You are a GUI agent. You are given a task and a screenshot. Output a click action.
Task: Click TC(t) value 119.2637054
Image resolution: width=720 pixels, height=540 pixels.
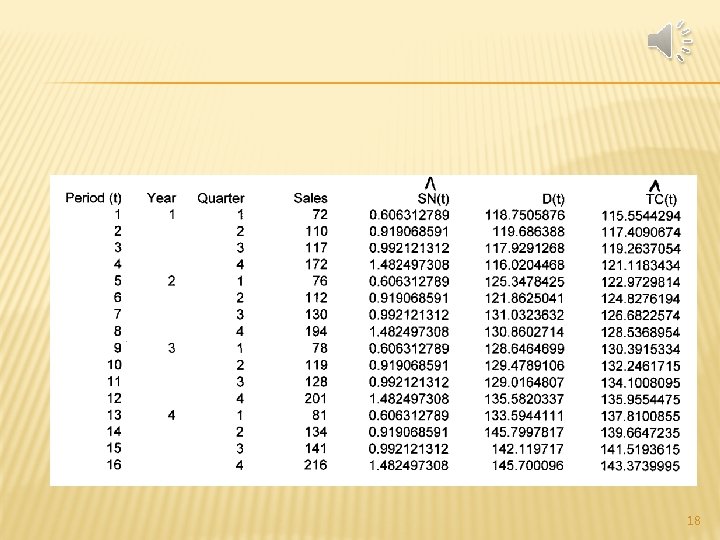(641, 249)
